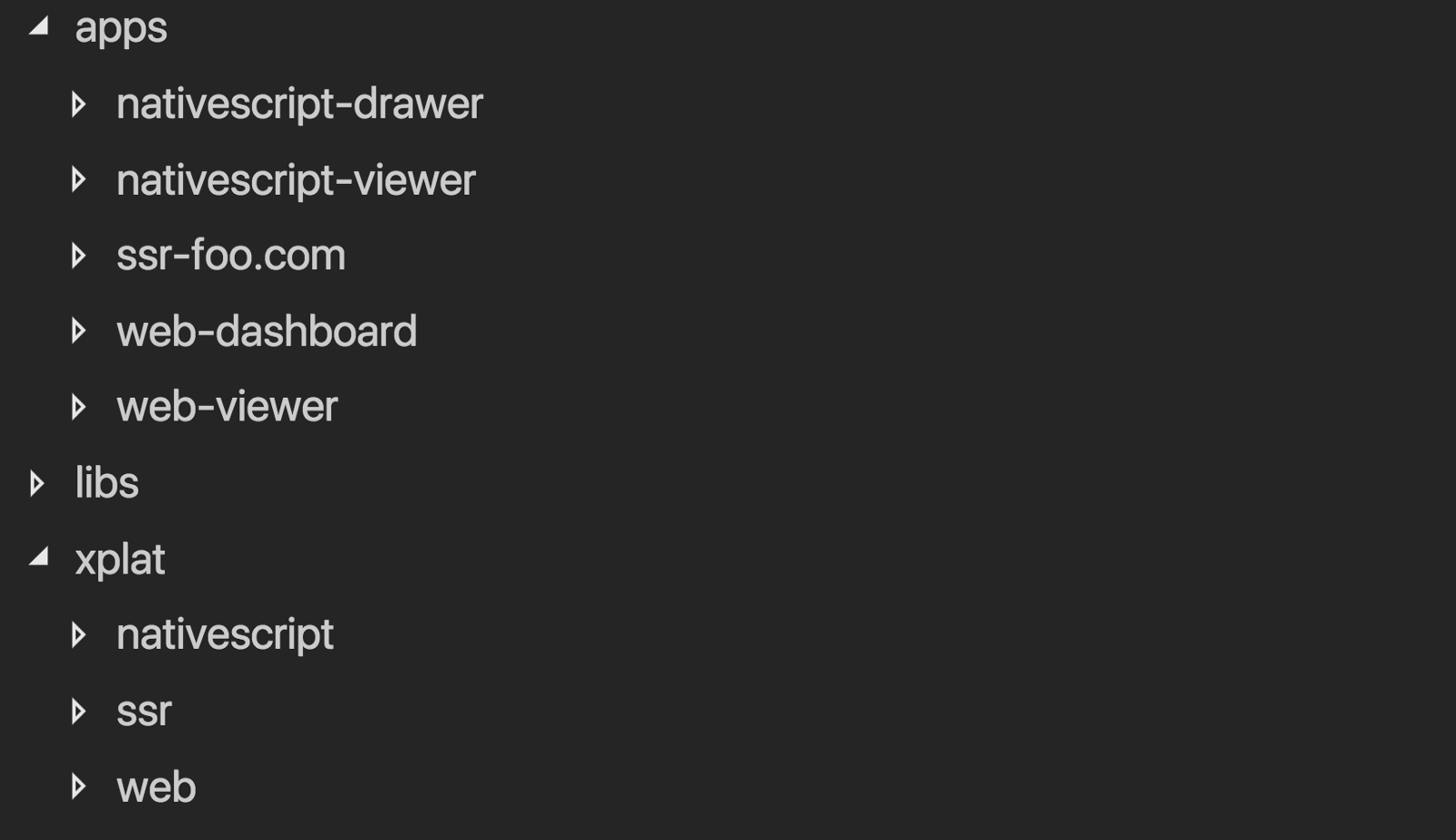Click the xplat folder label
1456x840 pixels.
(120, 559)
